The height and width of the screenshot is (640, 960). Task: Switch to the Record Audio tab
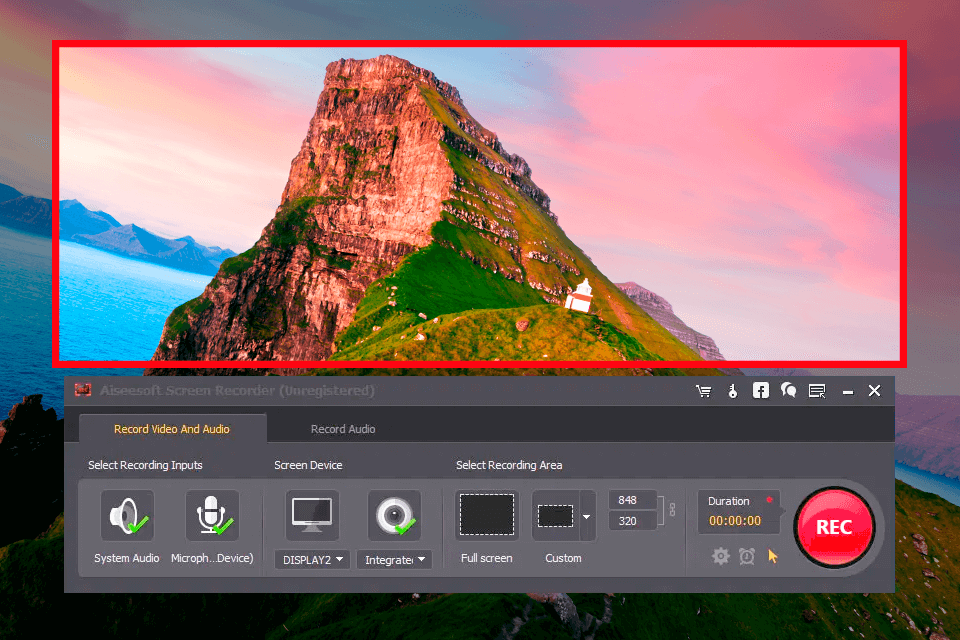coord(343,429)
